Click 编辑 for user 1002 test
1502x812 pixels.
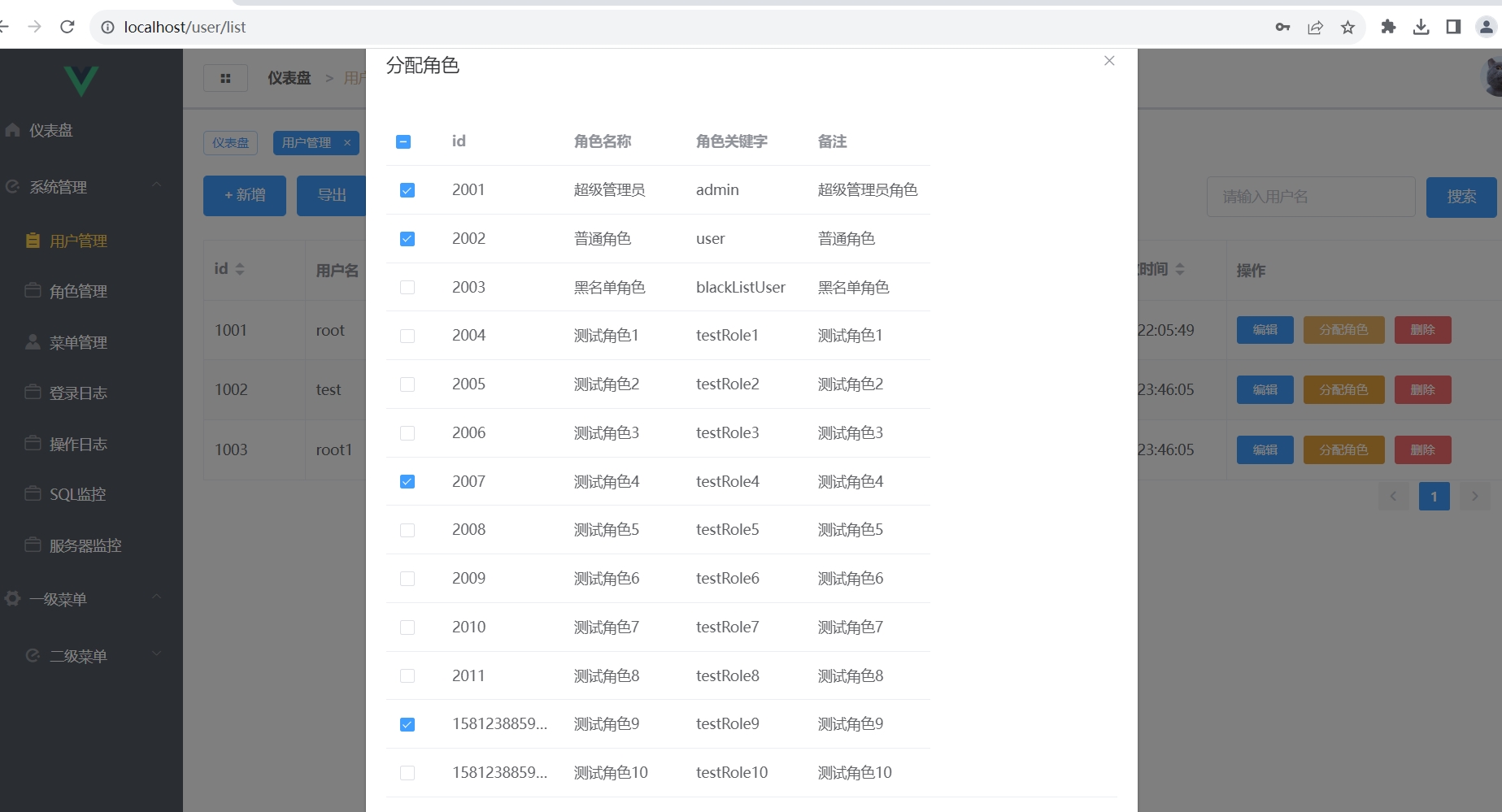point(1265,390)
